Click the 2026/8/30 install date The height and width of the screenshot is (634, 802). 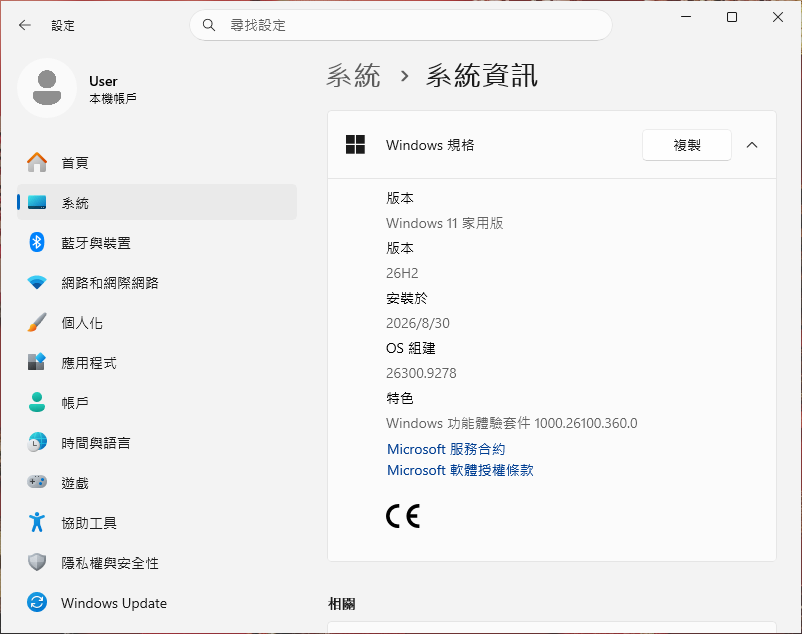pos(418,323)
